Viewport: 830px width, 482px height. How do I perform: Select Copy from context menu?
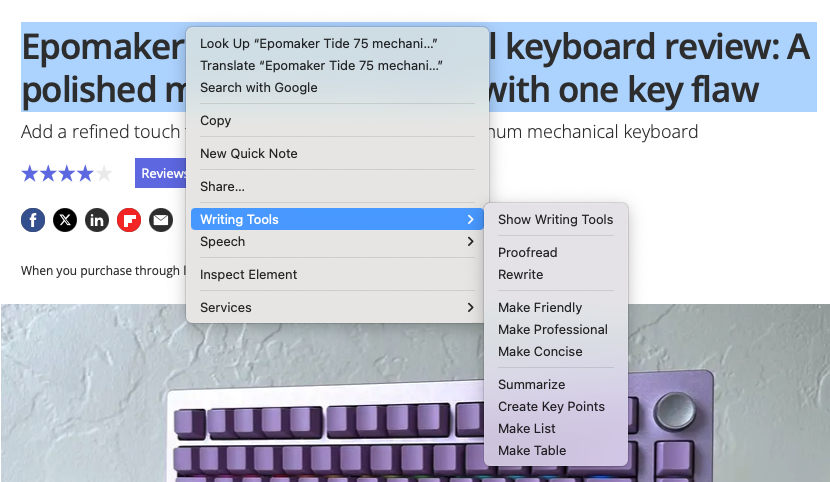click(337, 121)
